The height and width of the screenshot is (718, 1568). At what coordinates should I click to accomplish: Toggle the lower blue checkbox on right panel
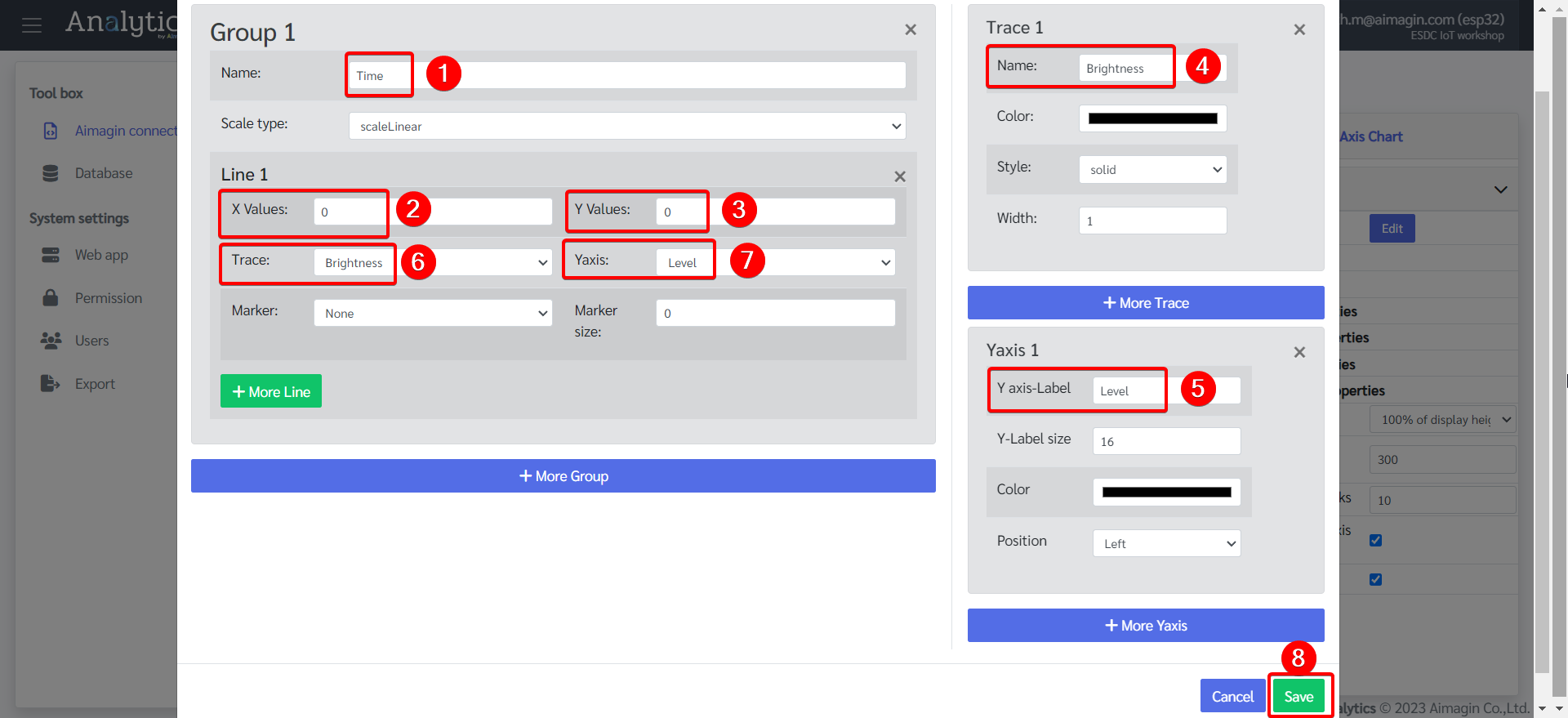click(1375, 579)
